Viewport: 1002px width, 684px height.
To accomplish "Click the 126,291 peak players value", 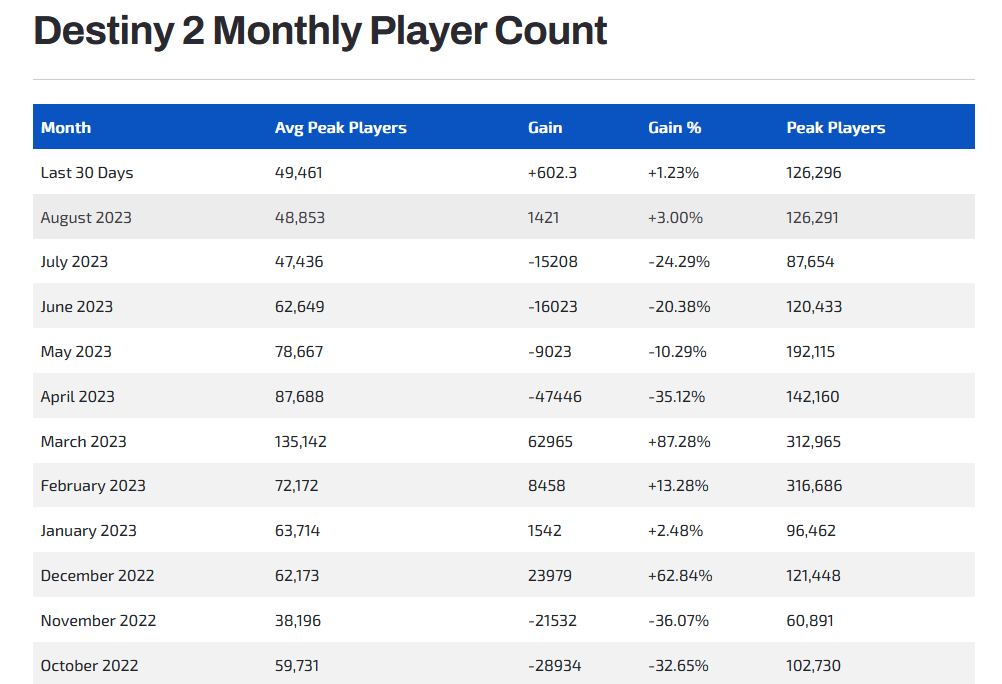I will (812, 217).
